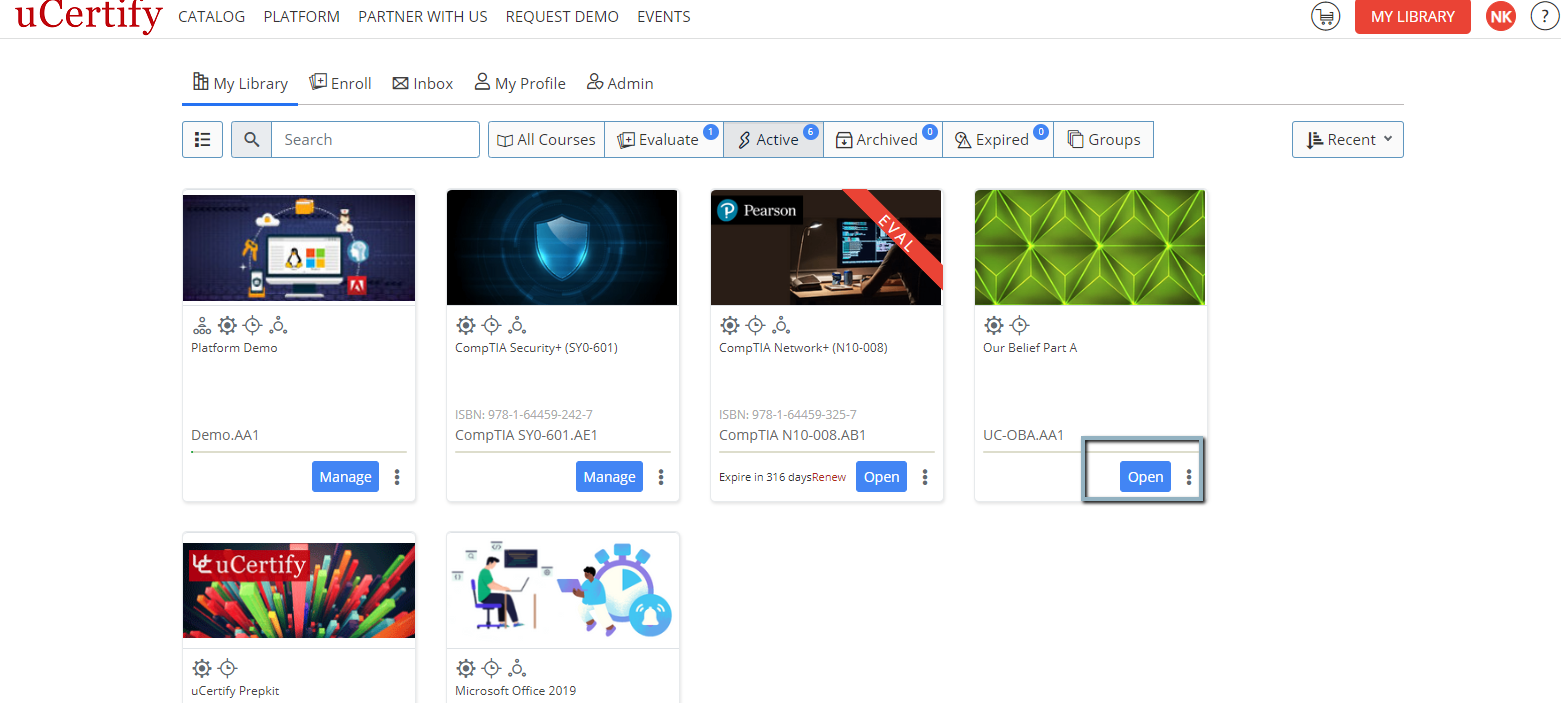Switch to the Admin tab
The image size is (1561, 703).
(620, 83)
